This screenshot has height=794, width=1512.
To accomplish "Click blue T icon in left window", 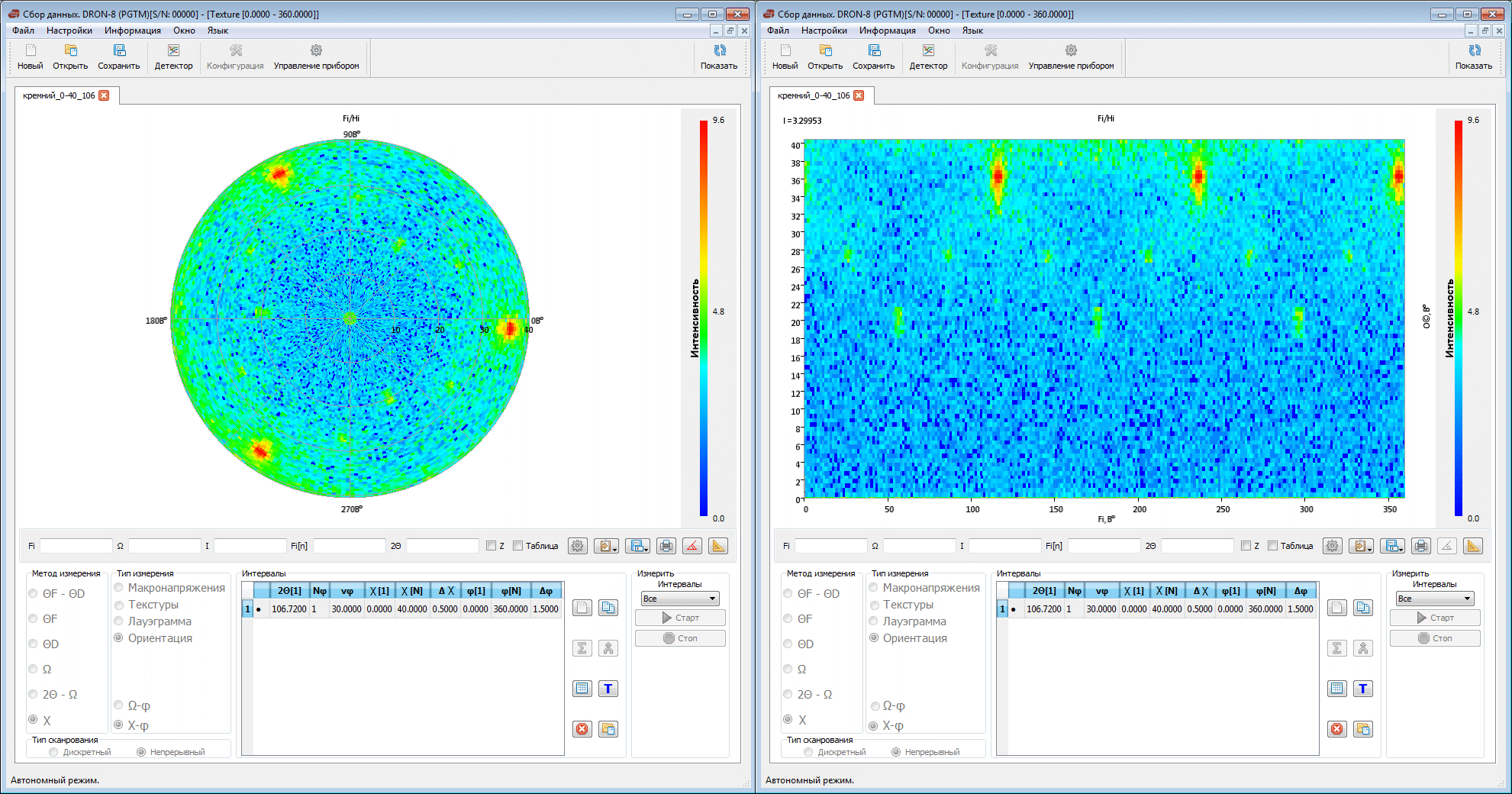I will (608, 689).
